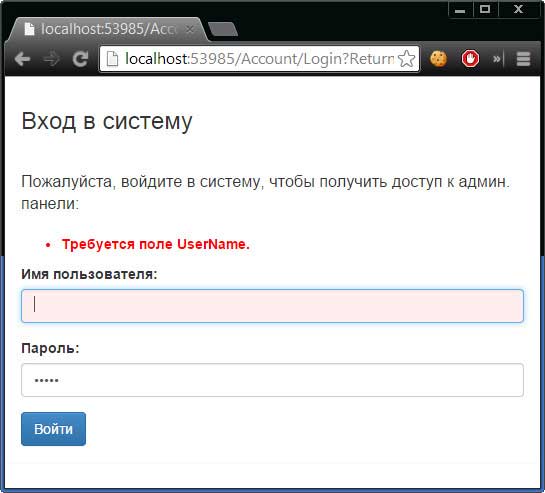The height and width of the screenshot is (493, 545).
Task: Maximize the browser window
Action: (x=485, y=9)
